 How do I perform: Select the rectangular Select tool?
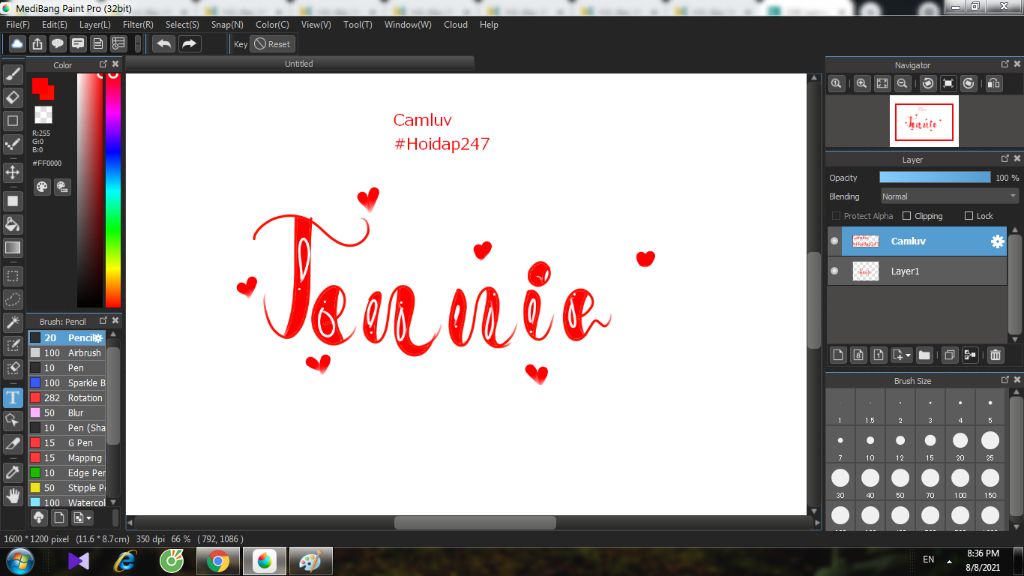pos(12,276)
